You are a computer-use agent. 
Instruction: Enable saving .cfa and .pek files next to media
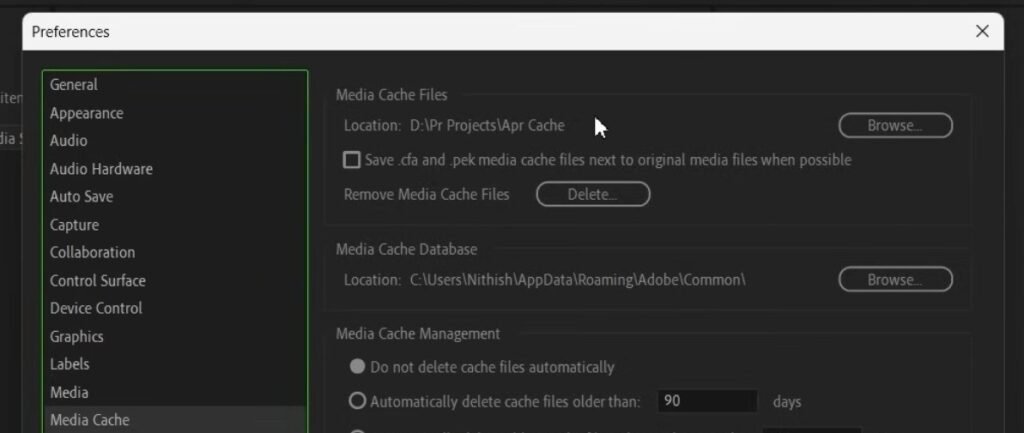[352, 160]
